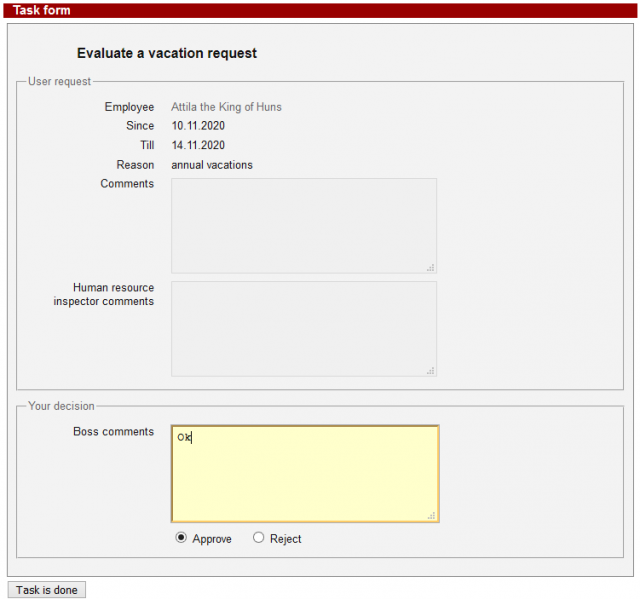Click the Your decision group legend
The height and width of the screenshot is (599, 640).
click(61, 406)
